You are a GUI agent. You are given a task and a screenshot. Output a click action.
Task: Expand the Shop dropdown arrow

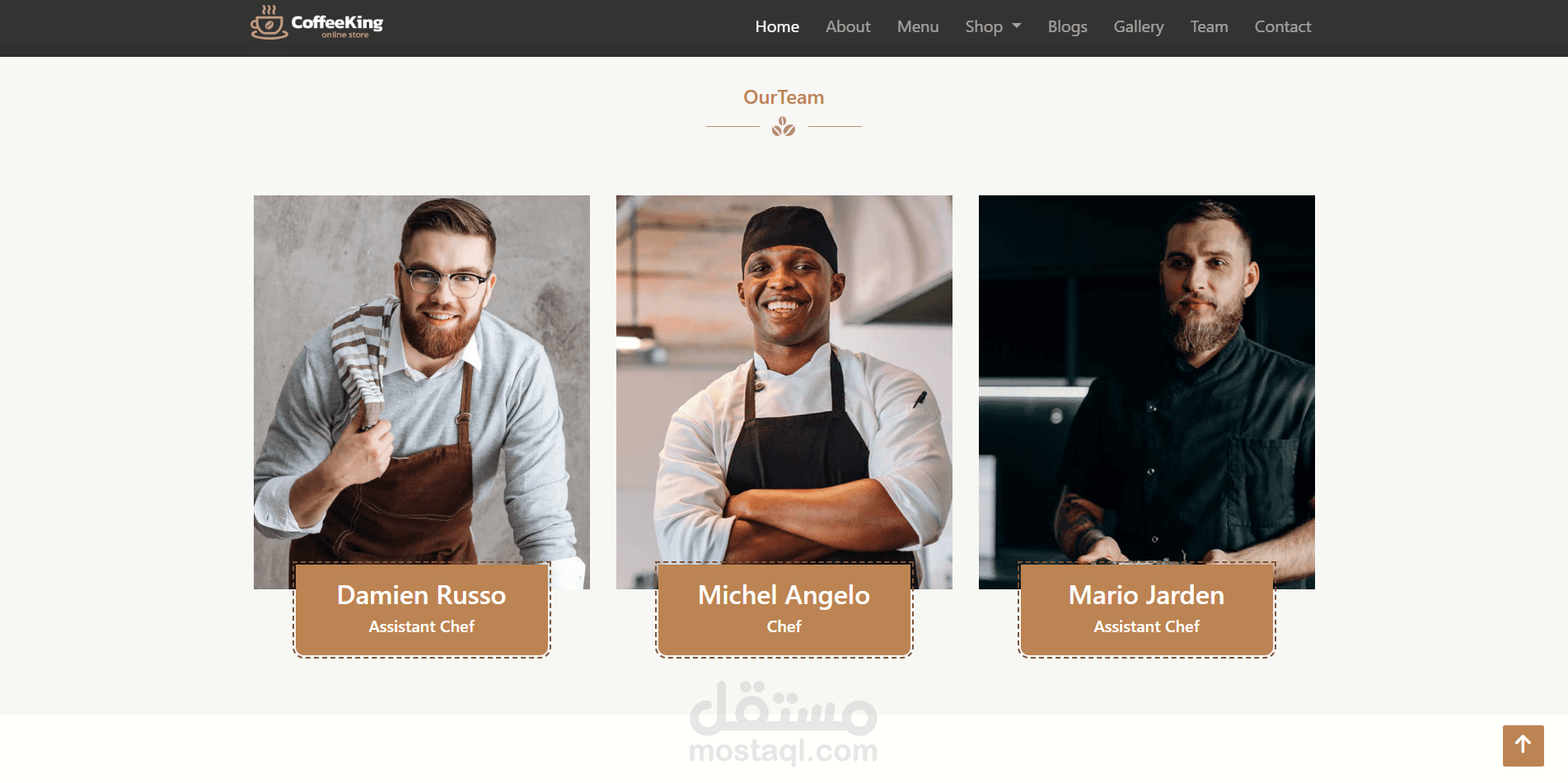click(1017, 26)
